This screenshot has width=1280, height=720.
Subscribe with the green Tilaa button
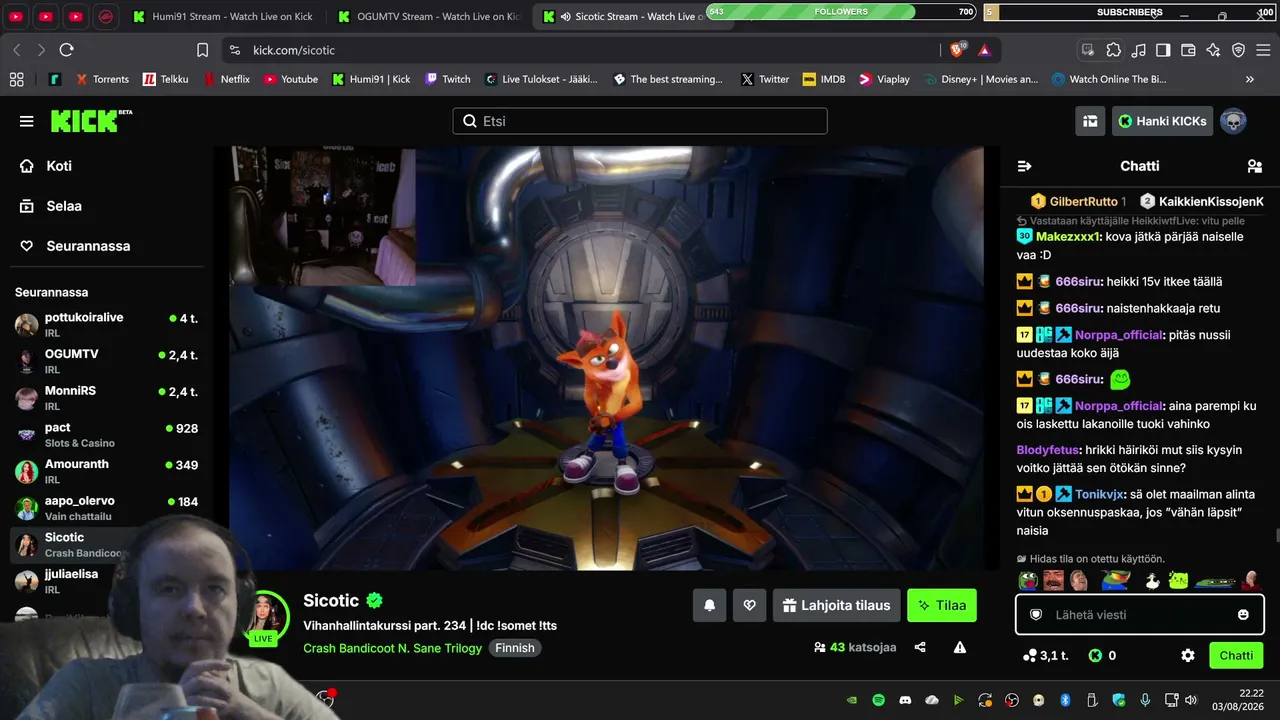coord(942,605)
